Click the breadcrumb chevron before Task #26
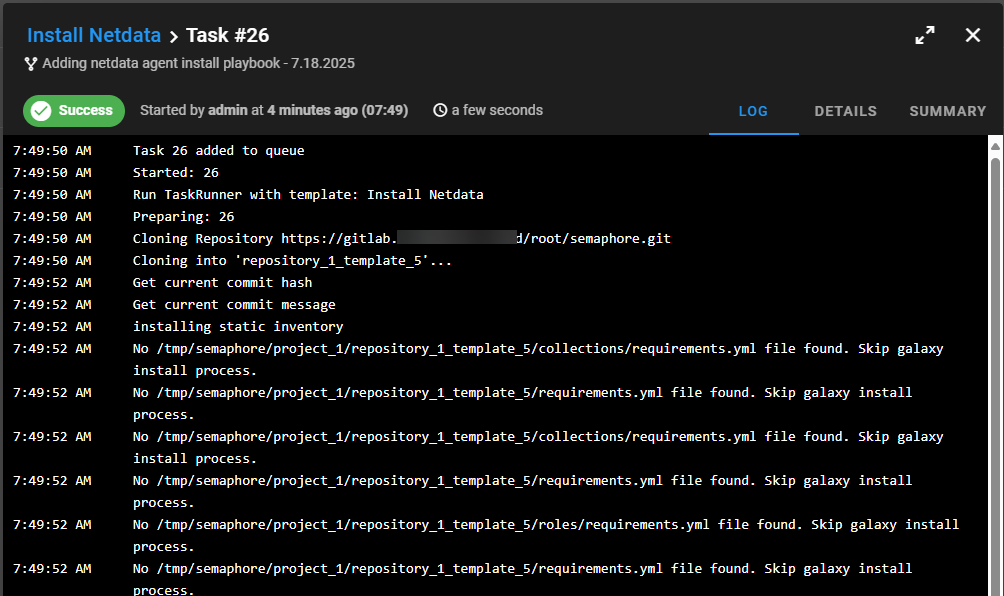Screen dimensions: 1004x596 click(x=174, y=37)
